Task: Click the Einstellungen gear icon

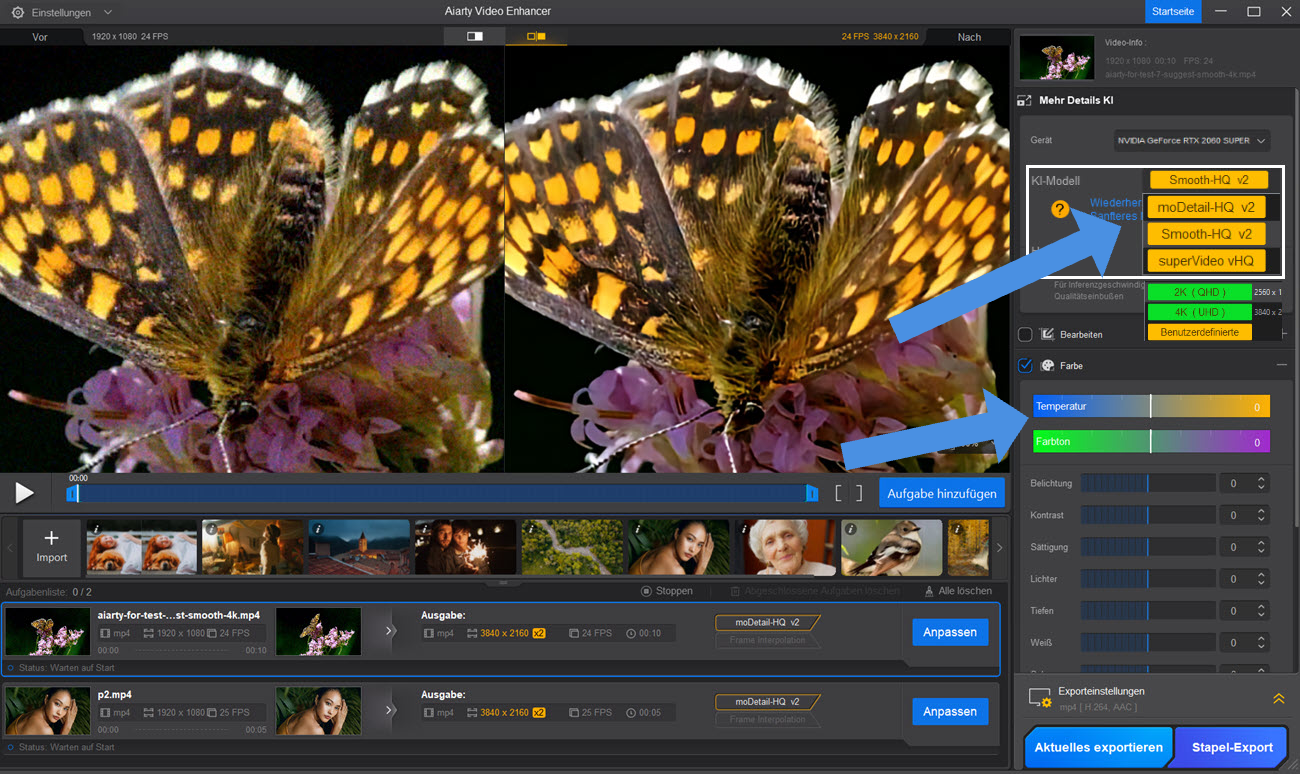Action: pyautogui.click(x=17, y=13)
